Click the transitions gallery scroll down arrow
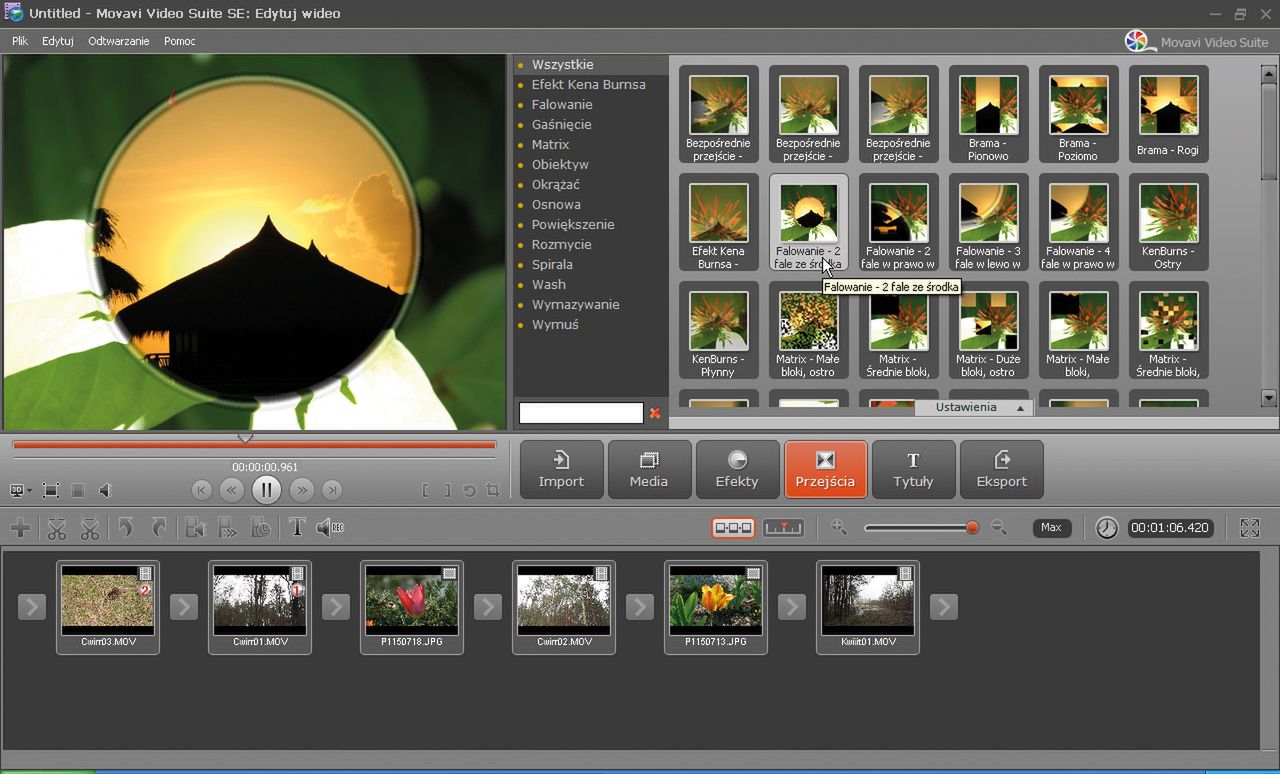 [x=1269, y=398]
